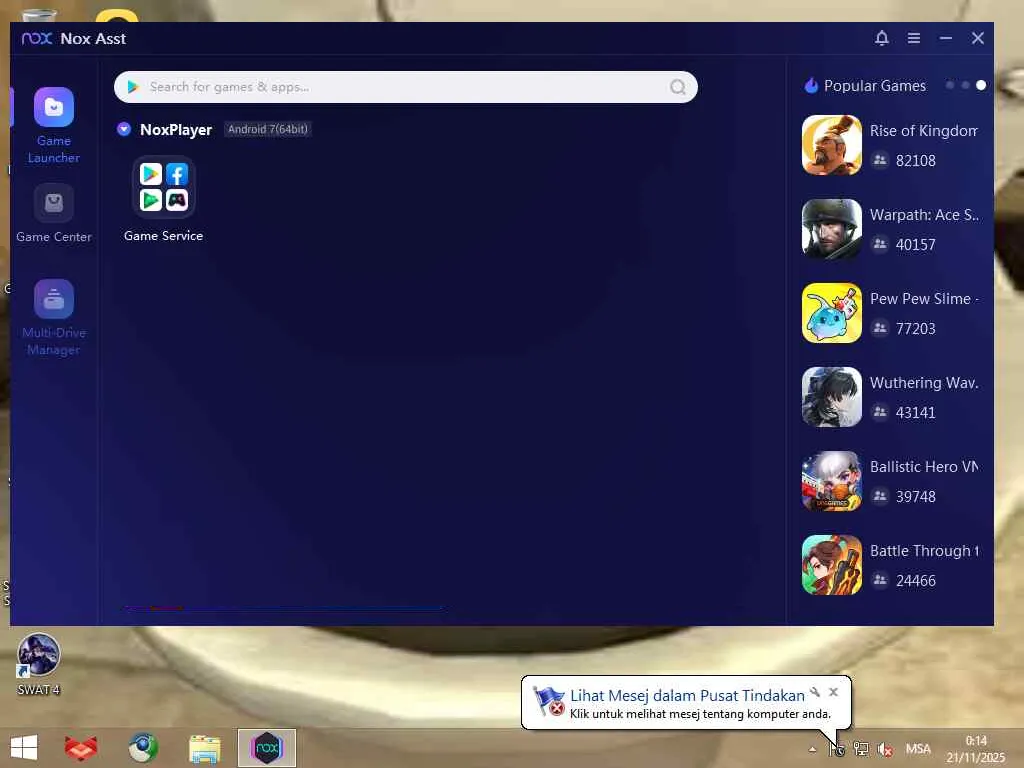Image resolution: width=1024 pixels, height=768 pixels.
Task: Click player count 40157
Action: click(x=916, y=244)
